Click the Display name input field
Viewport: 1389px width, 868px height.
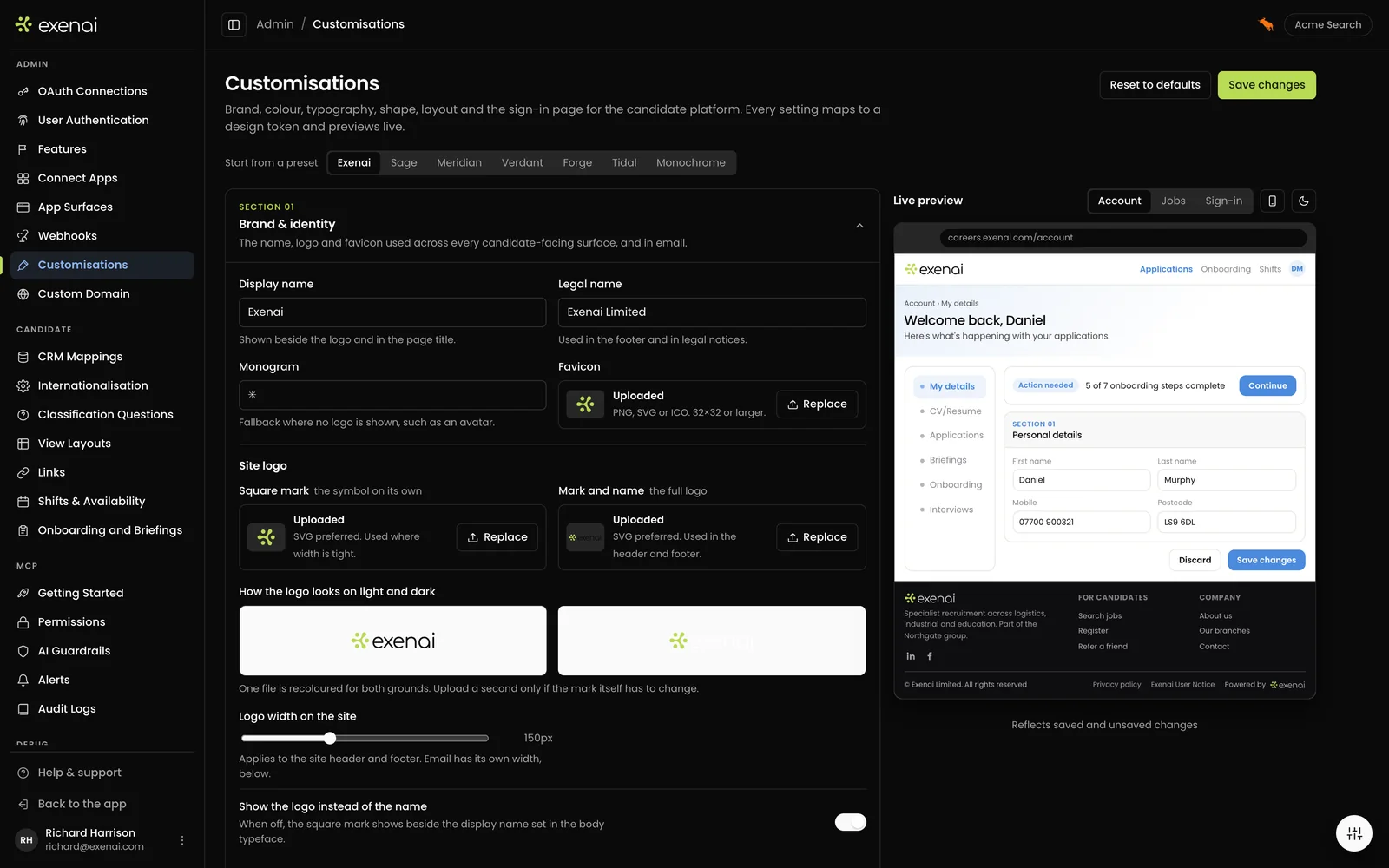(392, 312)
